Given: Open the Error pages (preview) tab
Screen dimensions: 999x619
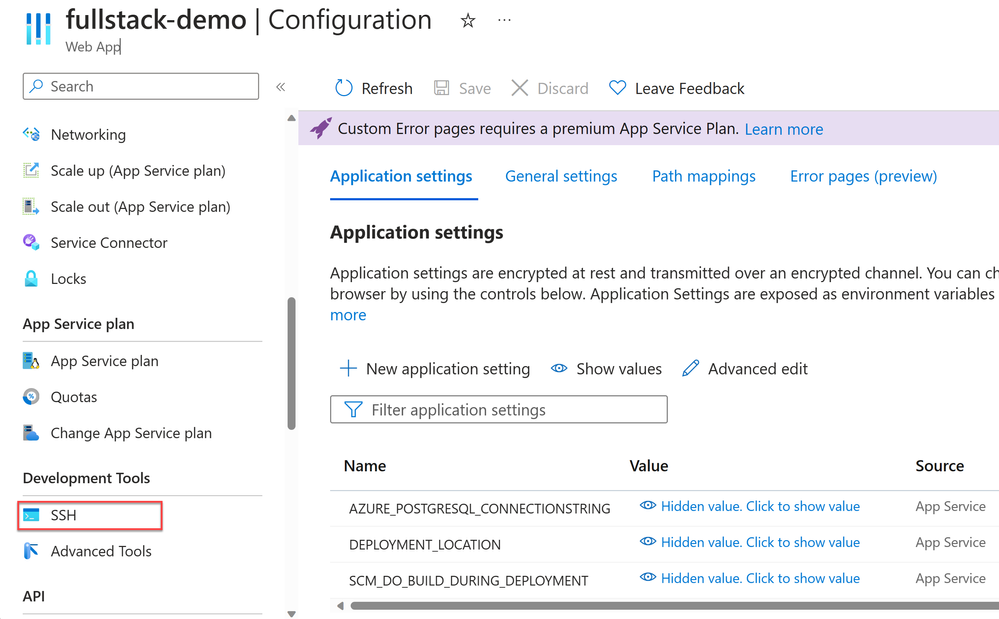Looking at the screenshot, I should [864, 176].
